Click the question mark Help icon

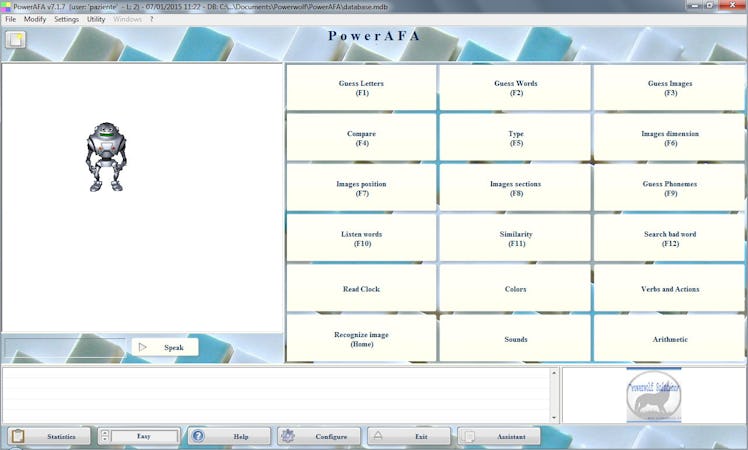pyautogui.click(x=198, y=436)
